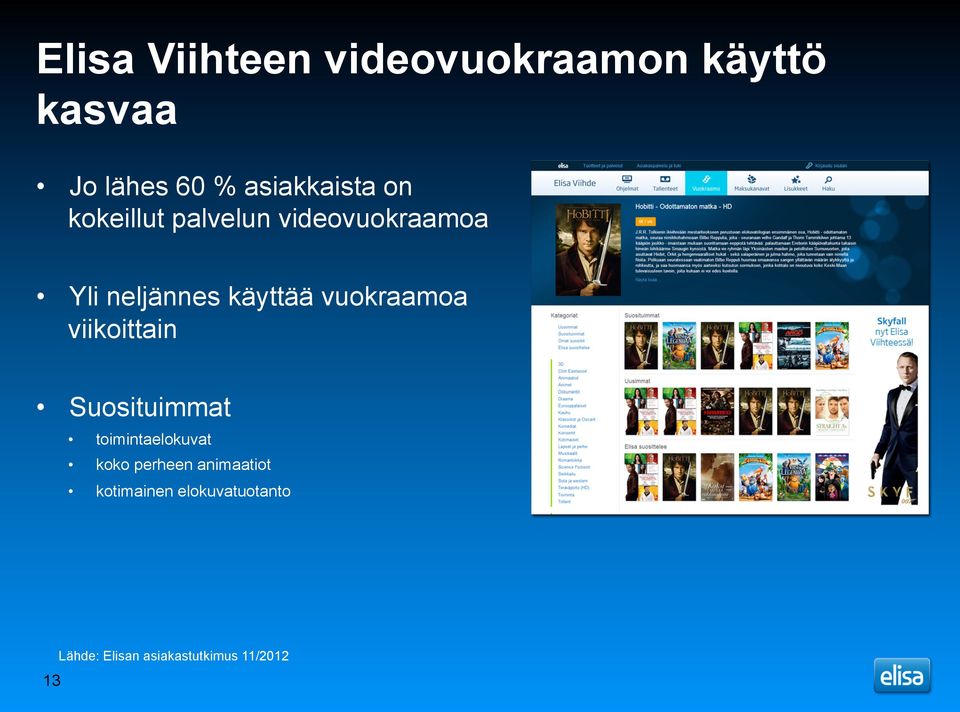Select the Draama category
960x712 pixels.
[x=565, y=399]
